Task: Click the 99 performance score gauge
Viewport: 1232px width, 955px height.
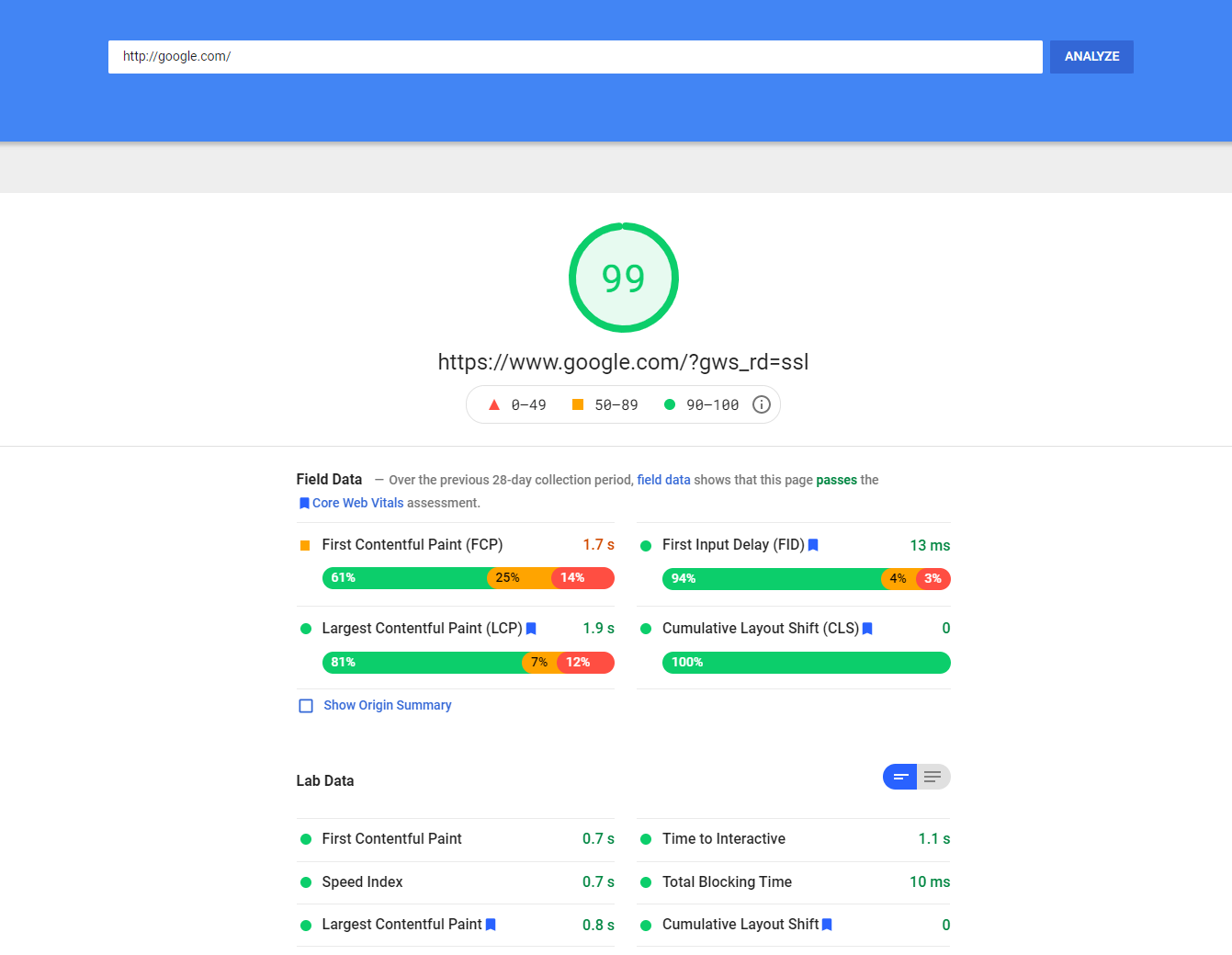Action: (624, 278)
